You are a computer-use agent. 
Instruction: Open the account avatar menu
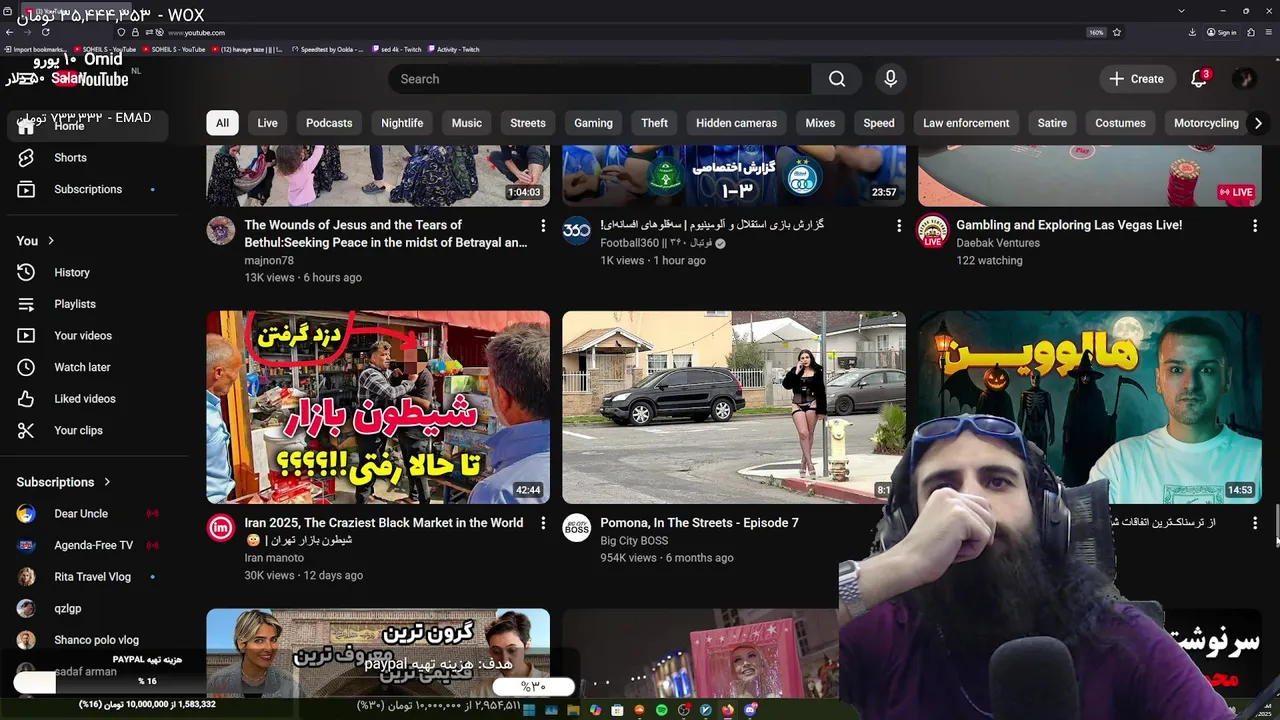[x=1244, y=79]
